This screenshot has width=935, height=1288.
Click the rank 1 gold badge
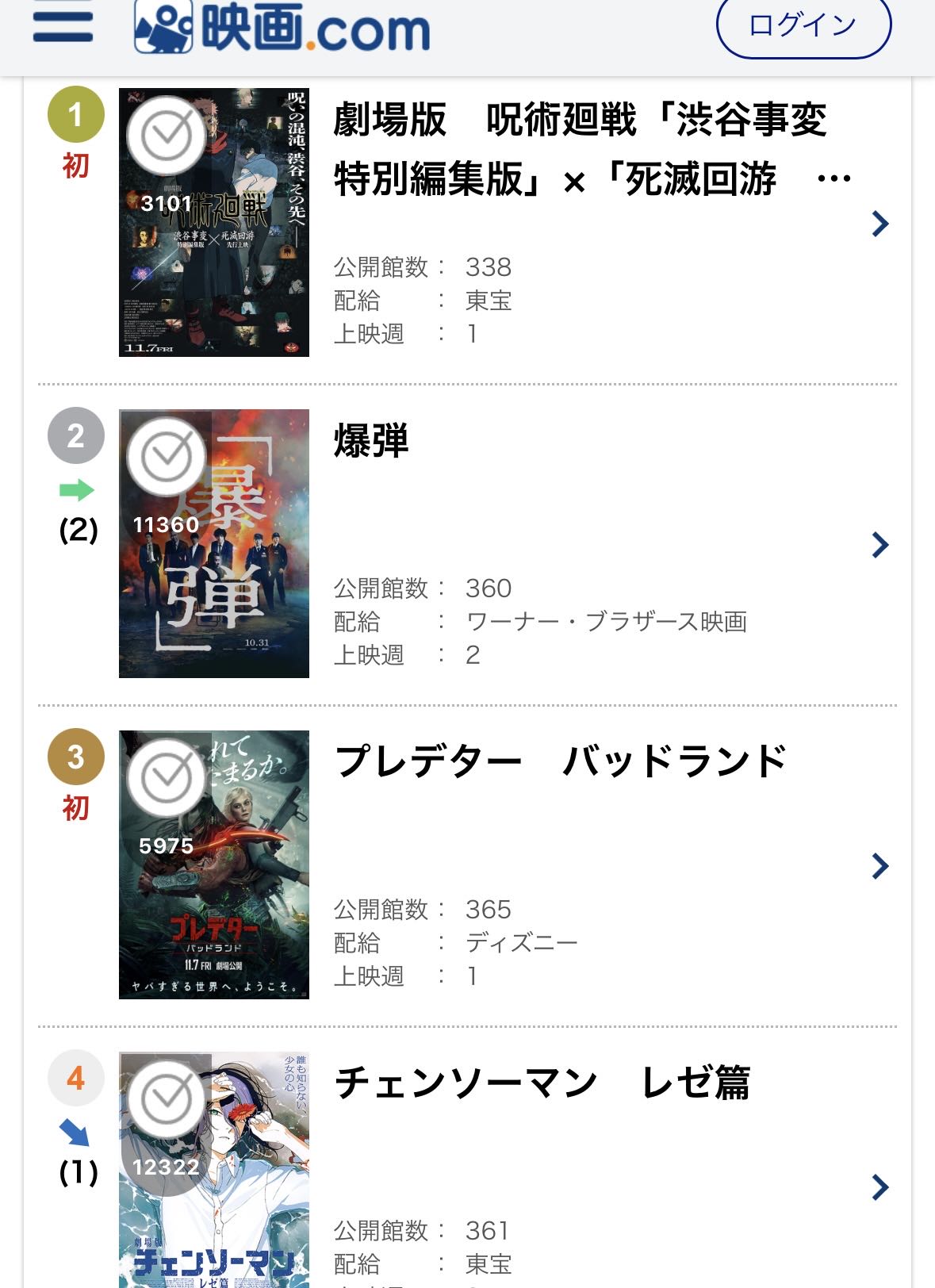click(76, 114)
